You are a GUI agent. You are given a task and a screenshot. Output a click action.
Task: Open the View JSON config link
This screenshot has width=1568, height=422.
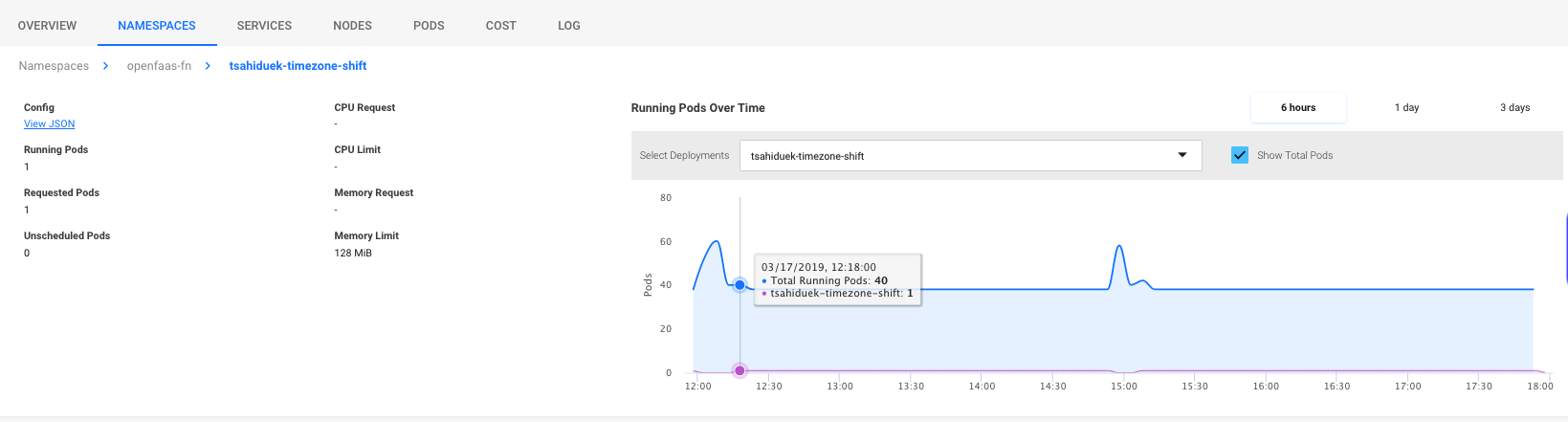[50, 124]
